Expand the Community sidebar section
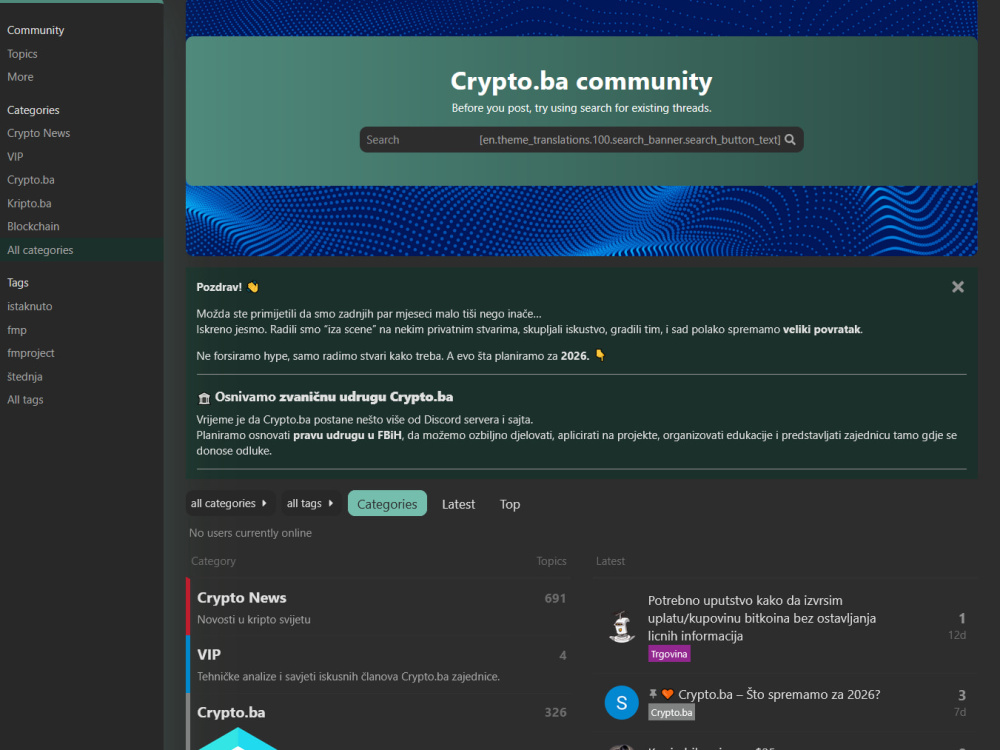Viewport: 1000px width, 750px height. click(36, 30)
